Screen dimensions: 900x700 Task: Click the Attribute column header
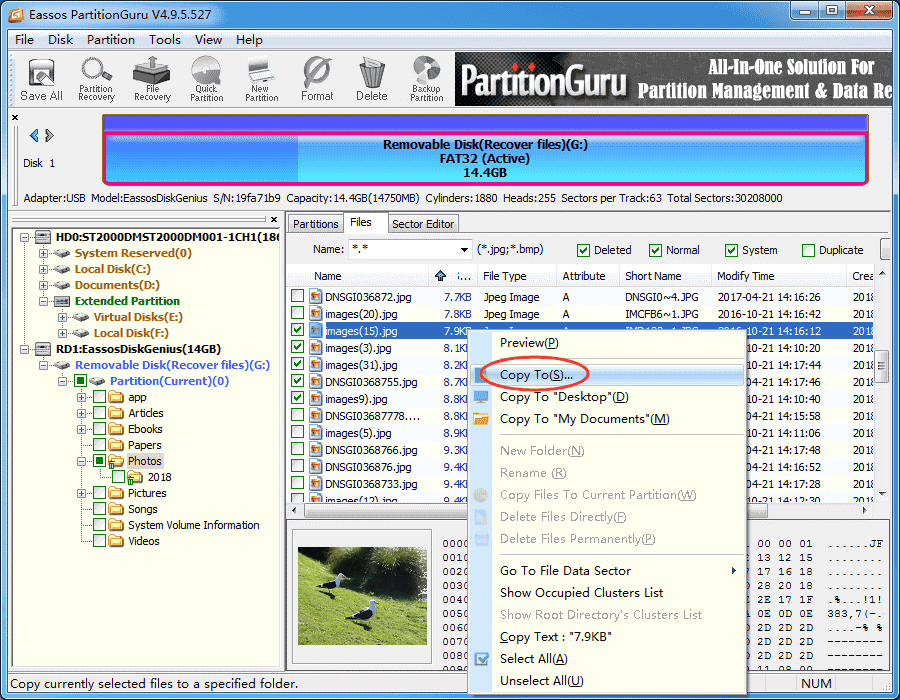(x=588, y=276)
